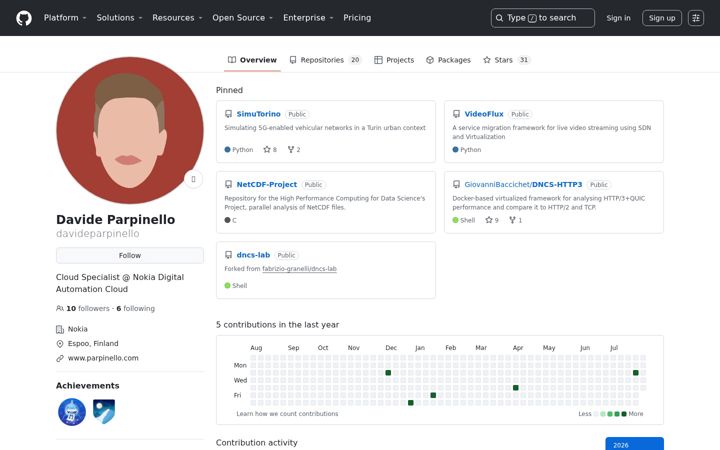The image size is (720, 450).
Task: Select the Overview tab
Action: click(x=252, y=60)
